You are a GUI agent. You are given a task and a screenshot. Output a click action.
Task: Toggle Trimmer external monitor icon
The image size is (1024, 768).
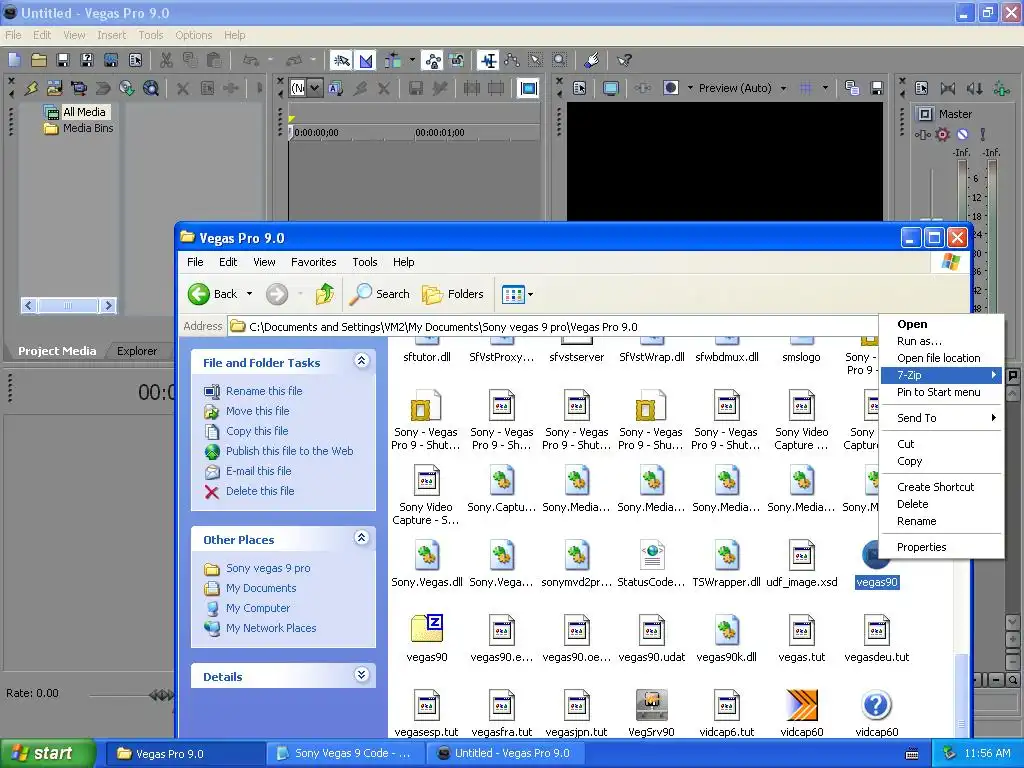coord(528,88)
